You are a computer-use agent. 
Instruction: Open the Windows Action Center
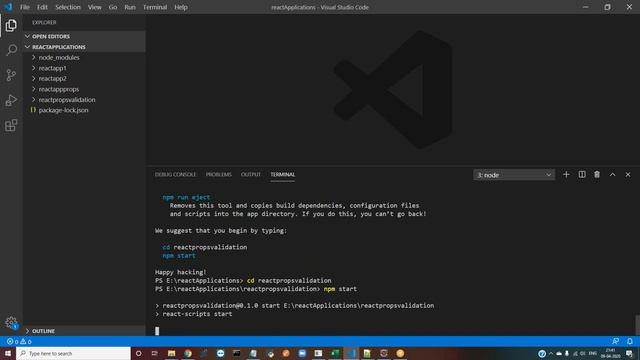630,353
